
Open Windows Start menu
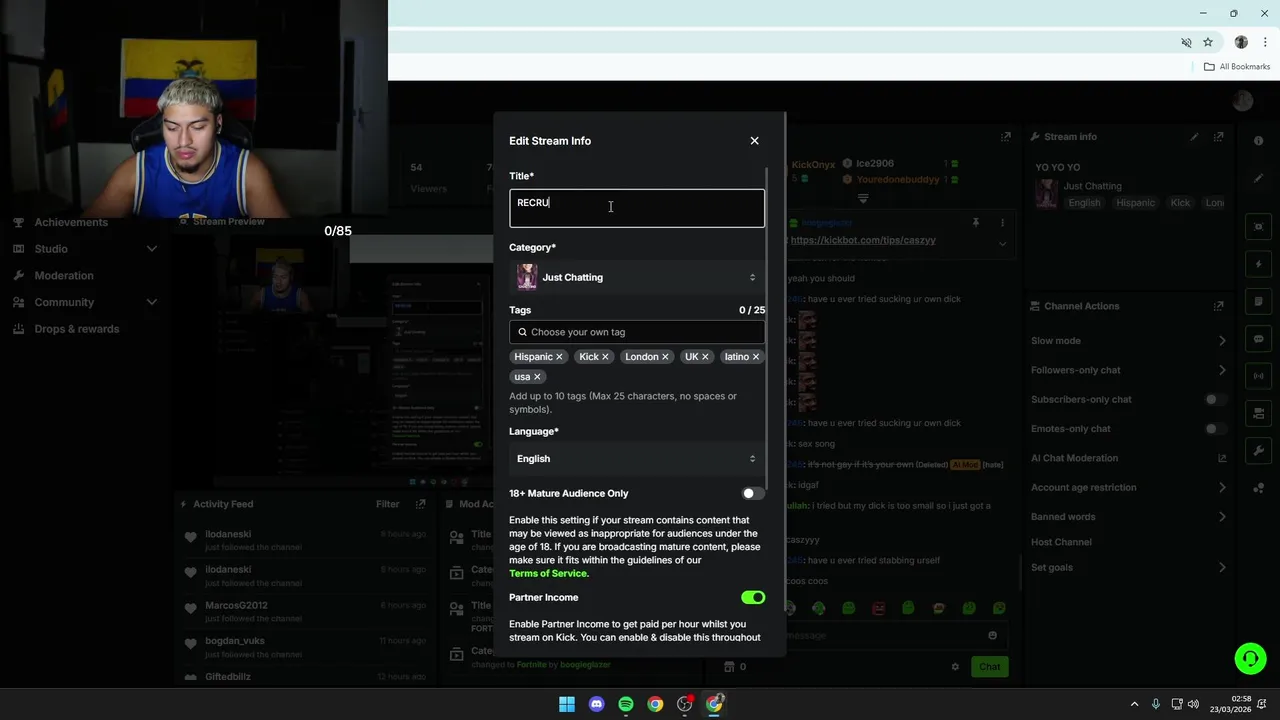[567, 704]
